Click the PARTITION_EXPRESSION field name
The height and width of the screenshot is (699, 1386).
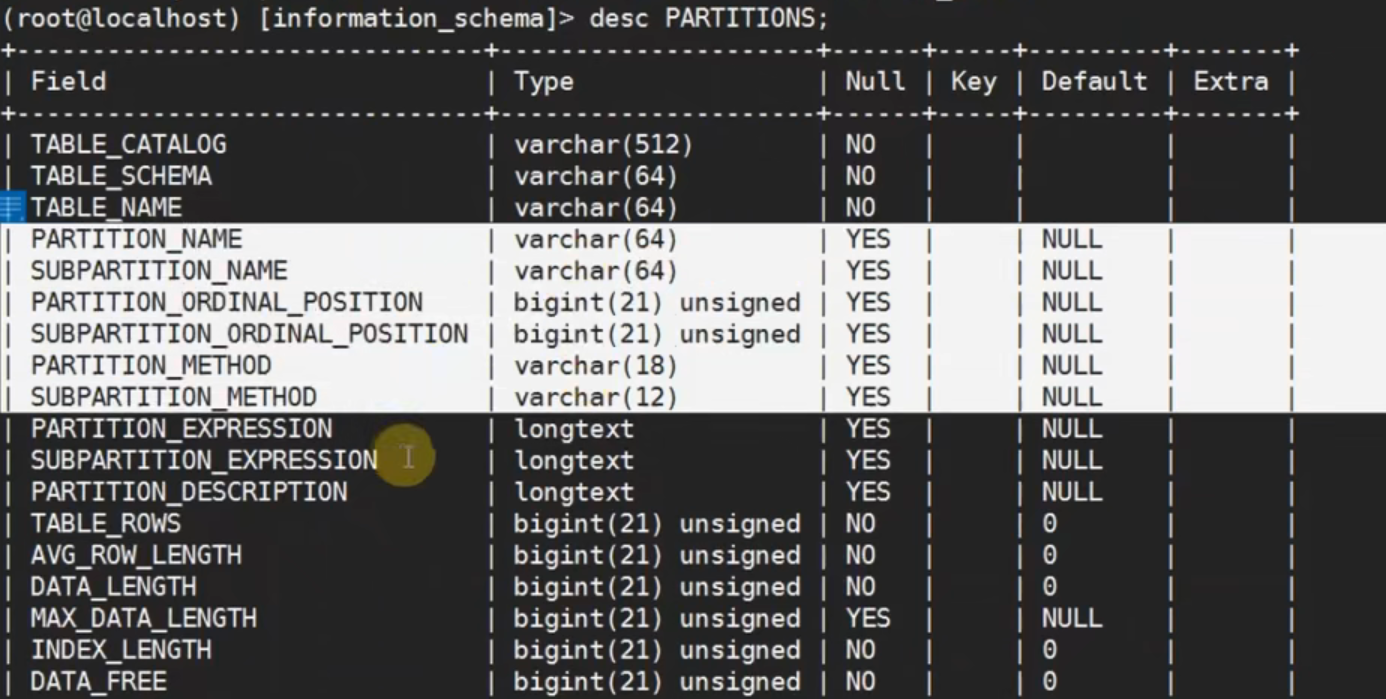181,430
